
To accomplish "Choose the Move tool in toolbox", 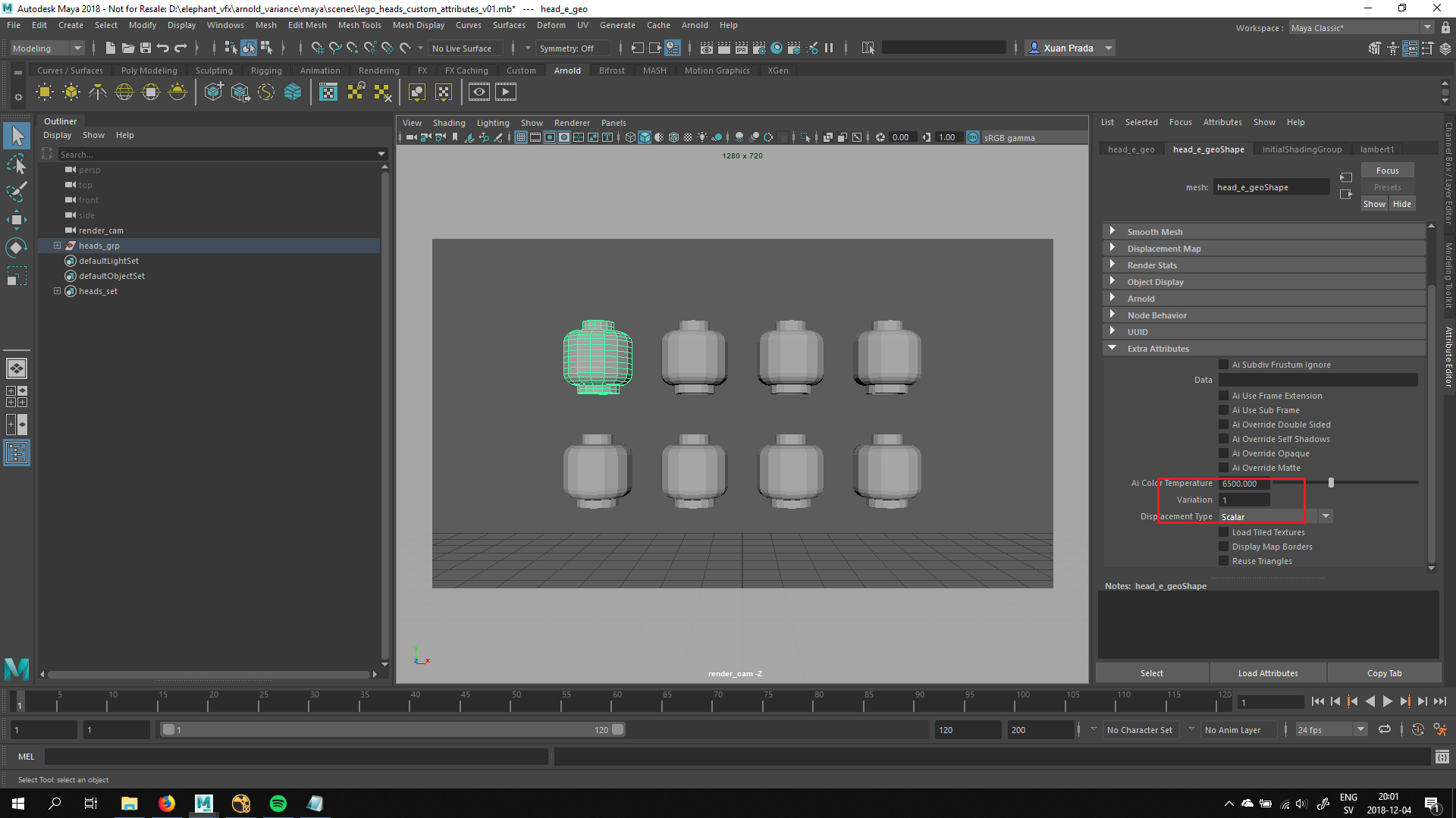I will [17, 220].
